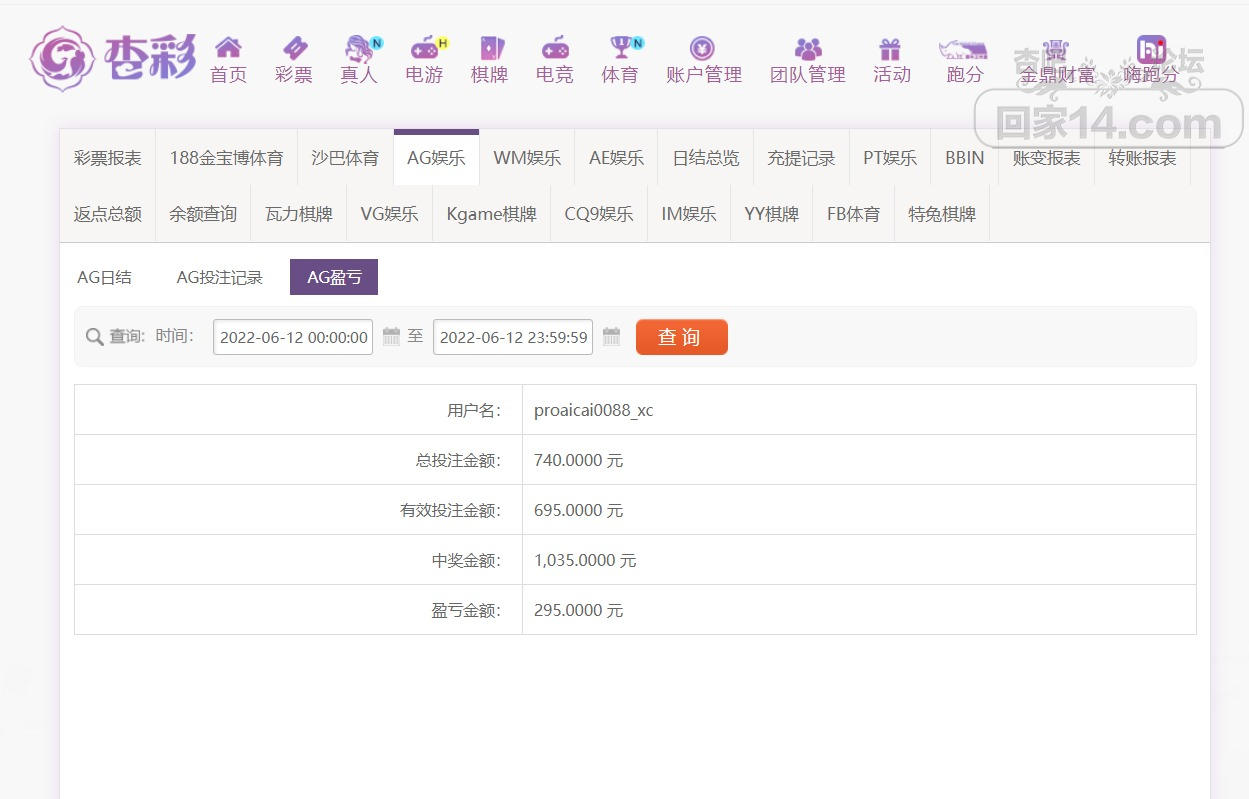Select the 真人 live casino icon
1249x799 pixels.
click(x=358, y=48)
